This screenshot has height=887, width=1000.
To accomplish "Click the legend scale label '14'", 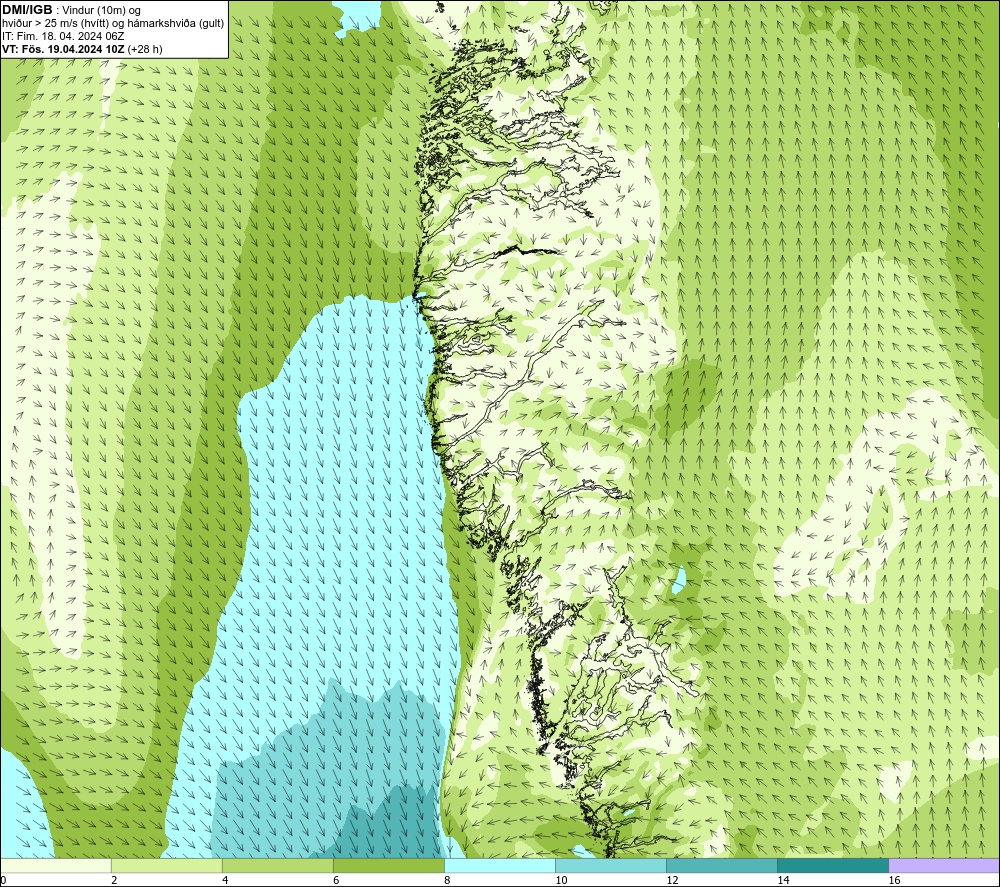I will tap(783, 881).
